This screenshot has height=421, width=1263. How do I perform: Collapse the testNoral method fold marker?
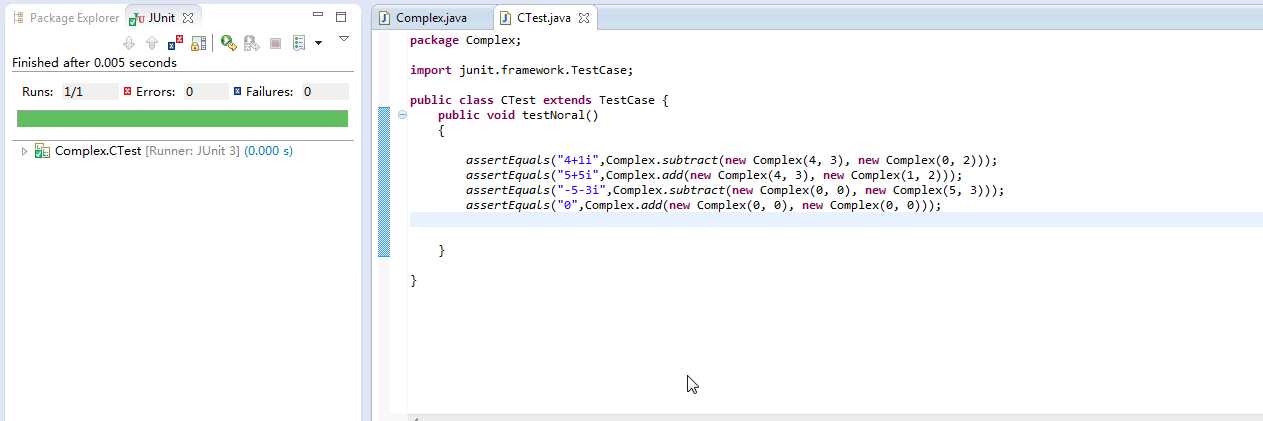click(x=403, y=115)
